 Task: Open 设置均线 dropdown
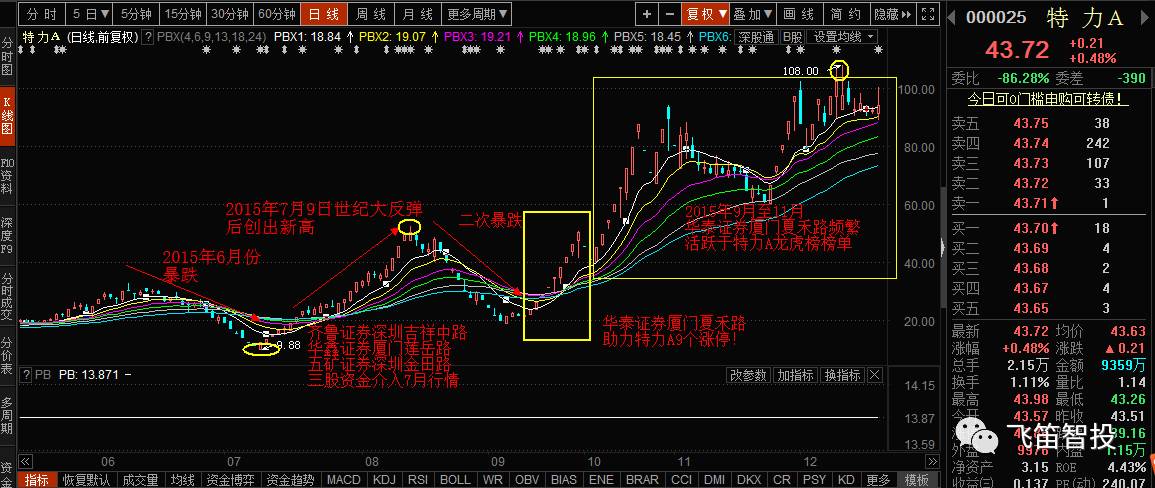pos(843,36)
